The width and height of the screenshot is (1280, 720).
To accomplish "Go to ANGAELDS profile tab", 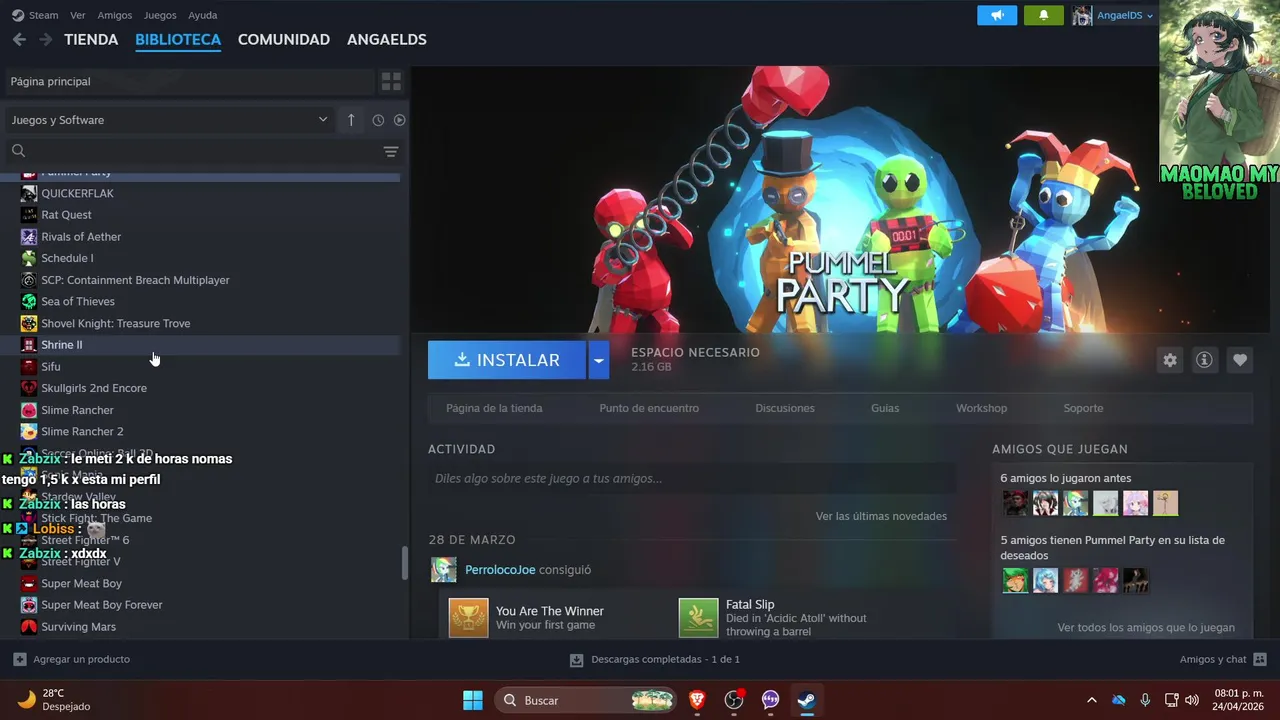I will [387, 39].
